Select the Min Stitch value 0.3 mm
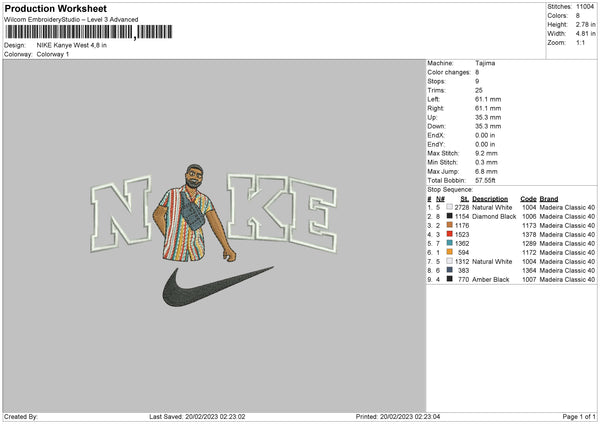Screen dimensions: 600x424 [x=486, y=162]
